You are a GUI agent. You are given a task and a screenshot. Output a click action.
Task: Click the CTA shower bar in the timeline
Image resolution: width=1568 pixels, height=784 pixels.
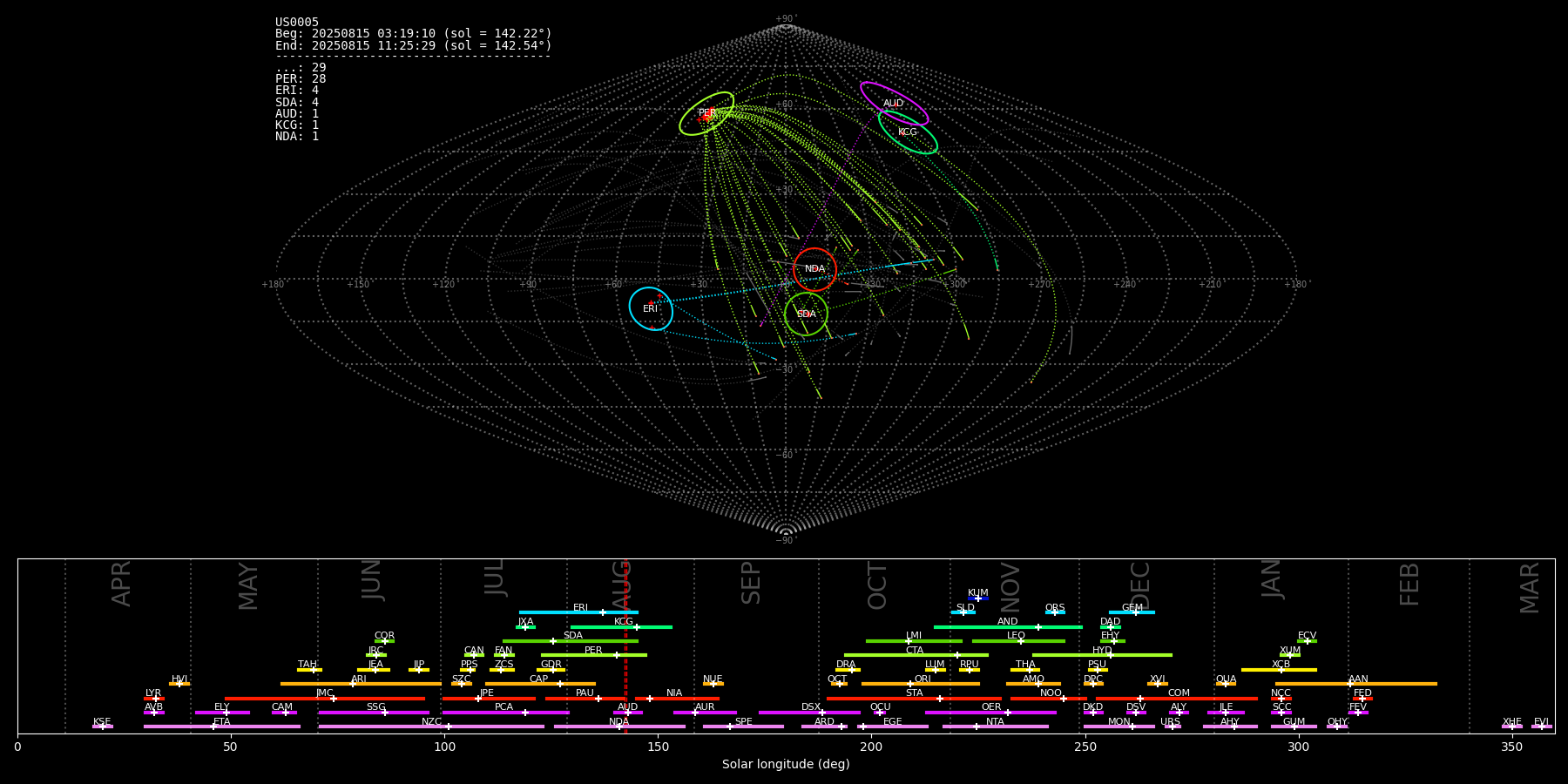916,655
